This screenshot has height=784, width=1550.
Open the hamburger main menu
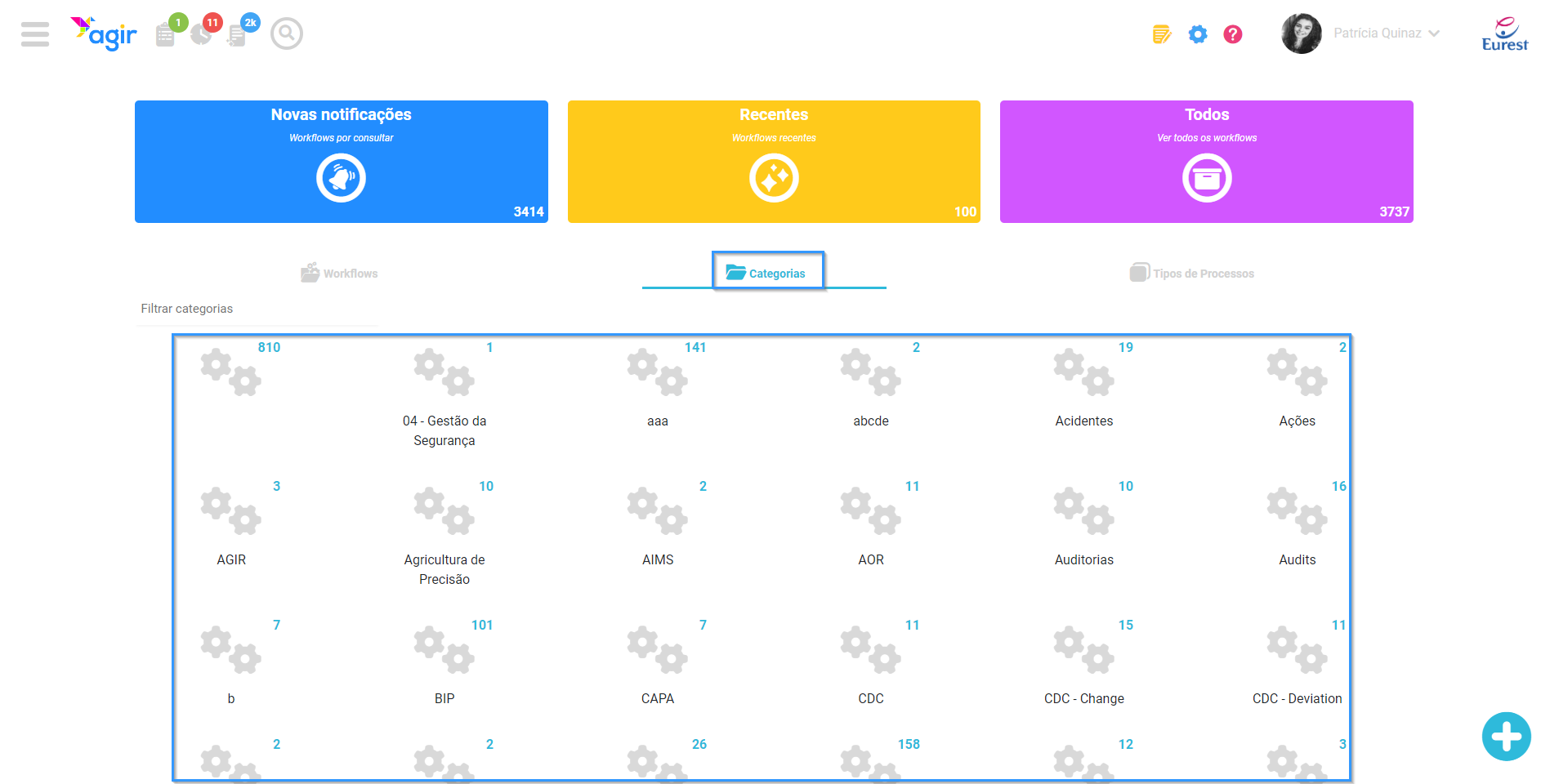click(x=35, y=33)
